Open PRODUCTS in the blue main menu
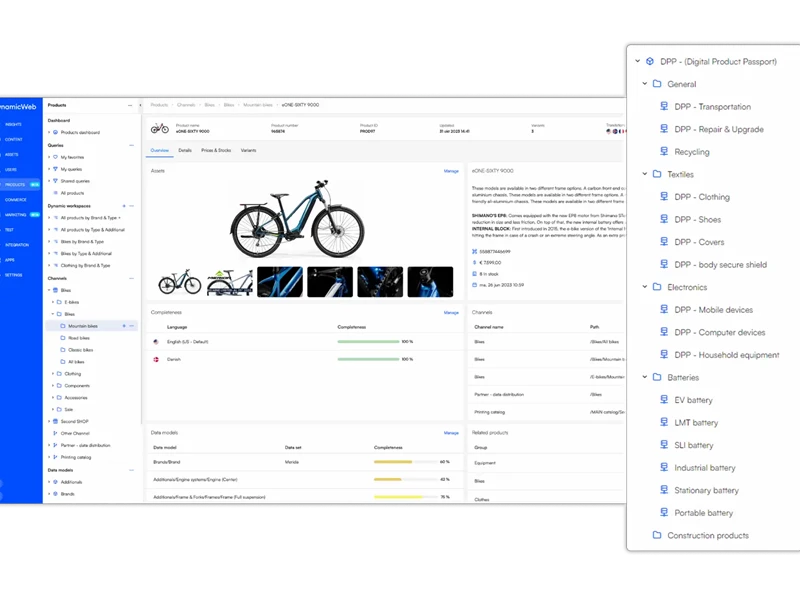The width and height of the screenshot is (800, 600). tap(15, 185)
